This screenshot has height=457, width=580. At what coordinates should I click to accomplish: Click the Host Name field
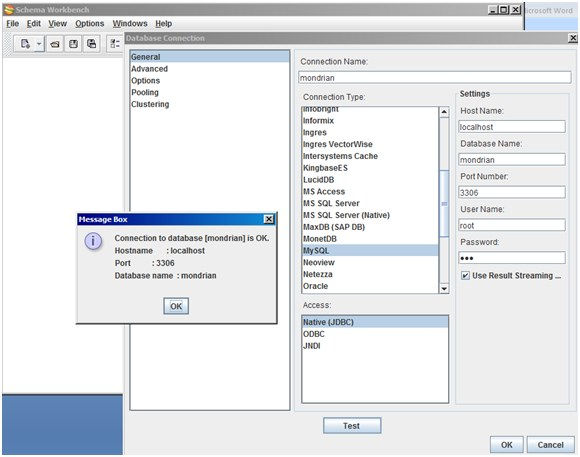coord(512,127)
